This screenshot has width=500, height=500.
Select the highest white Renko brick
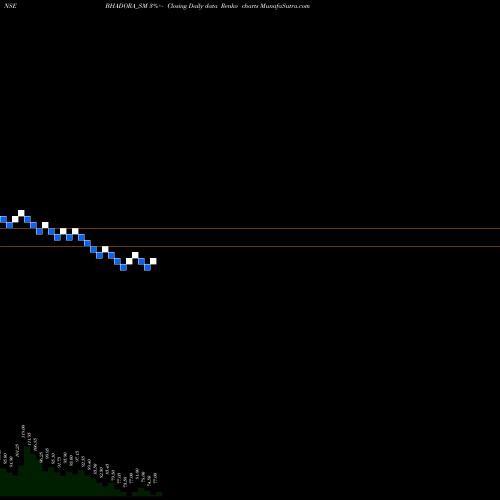pyautogui.click(x=21, y=213)
